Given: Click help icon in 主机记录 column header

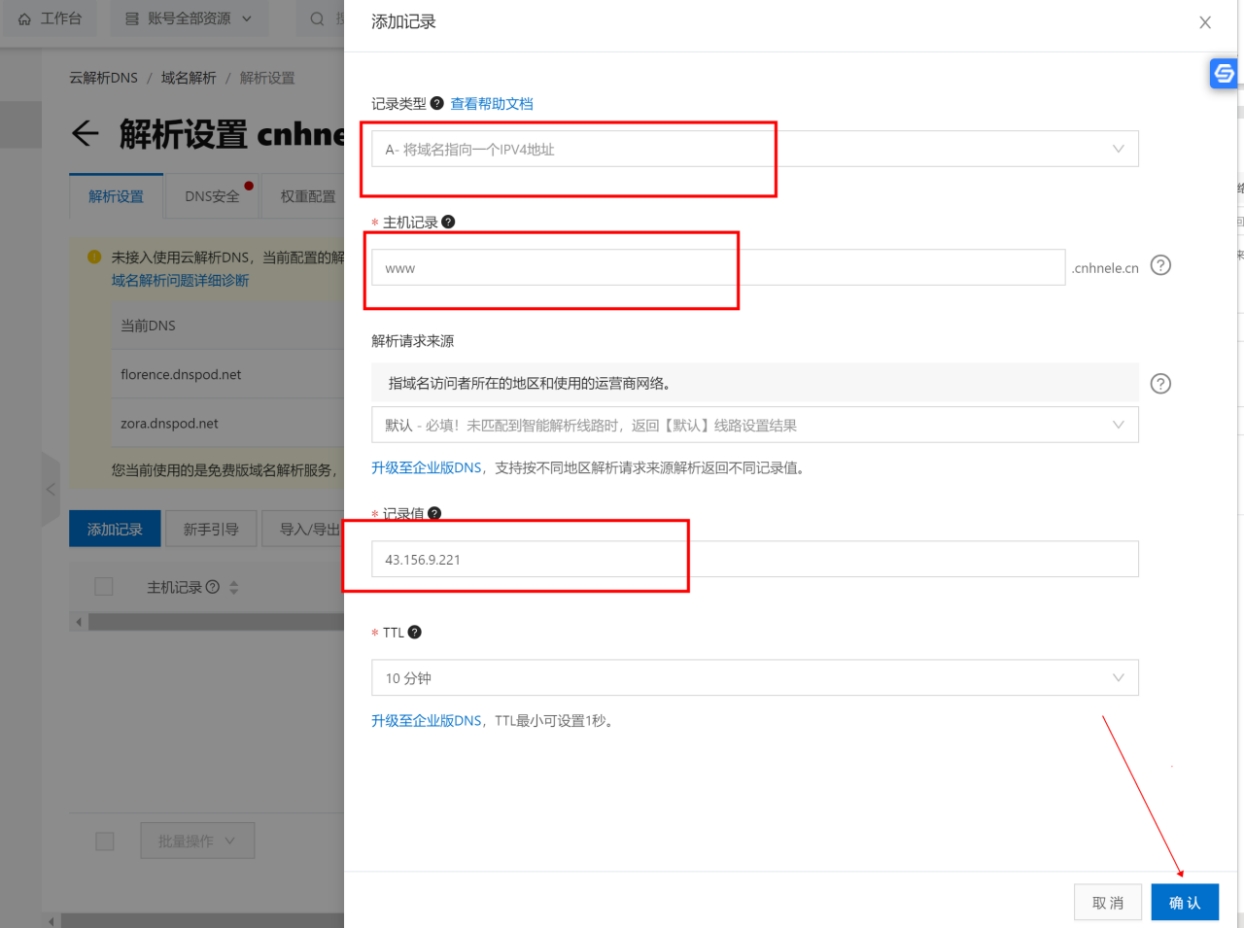Looking at the screenshot, I should pyautogui.click(x=212, y=587).
